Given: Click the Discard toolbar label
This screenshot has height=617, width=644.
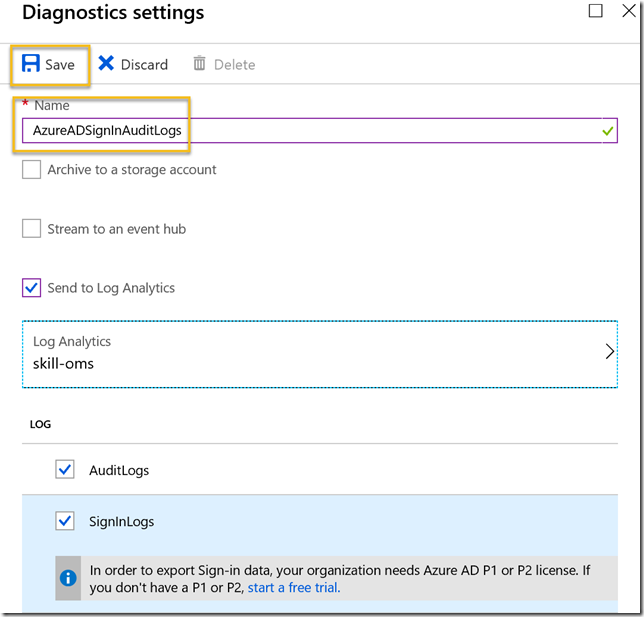Looking at the screenshot, I should point(144,65).
